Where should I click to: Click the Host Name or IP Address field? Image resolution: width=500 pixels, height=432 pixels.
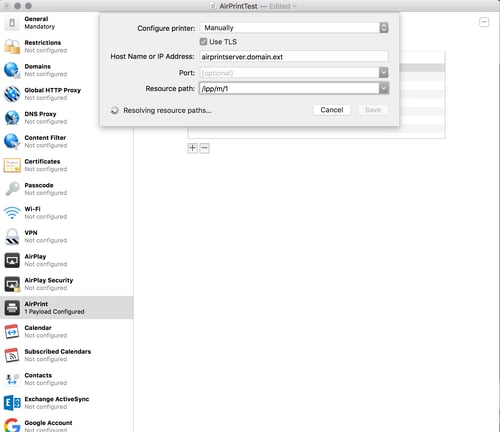[294, 57]
